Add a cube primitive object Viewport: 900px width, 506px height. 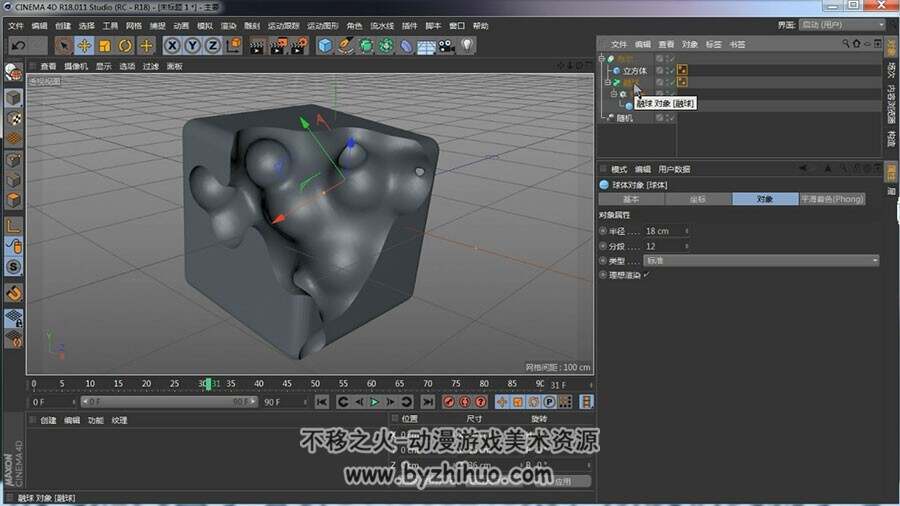click(325, 45)
